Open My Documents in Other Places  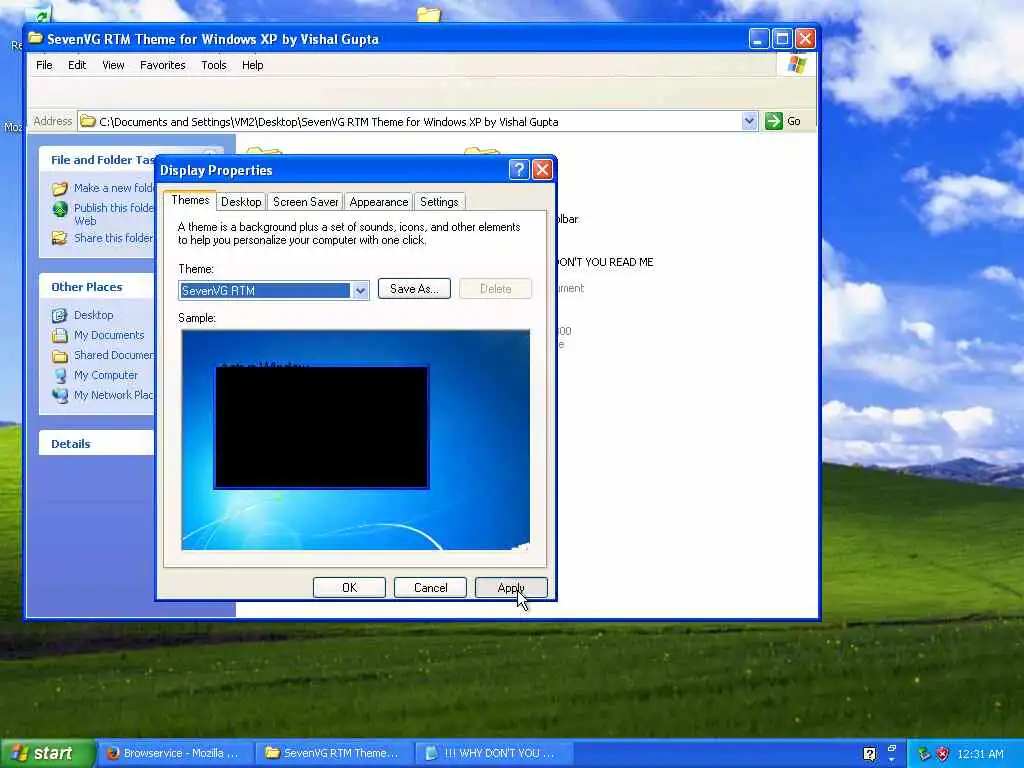109,335
